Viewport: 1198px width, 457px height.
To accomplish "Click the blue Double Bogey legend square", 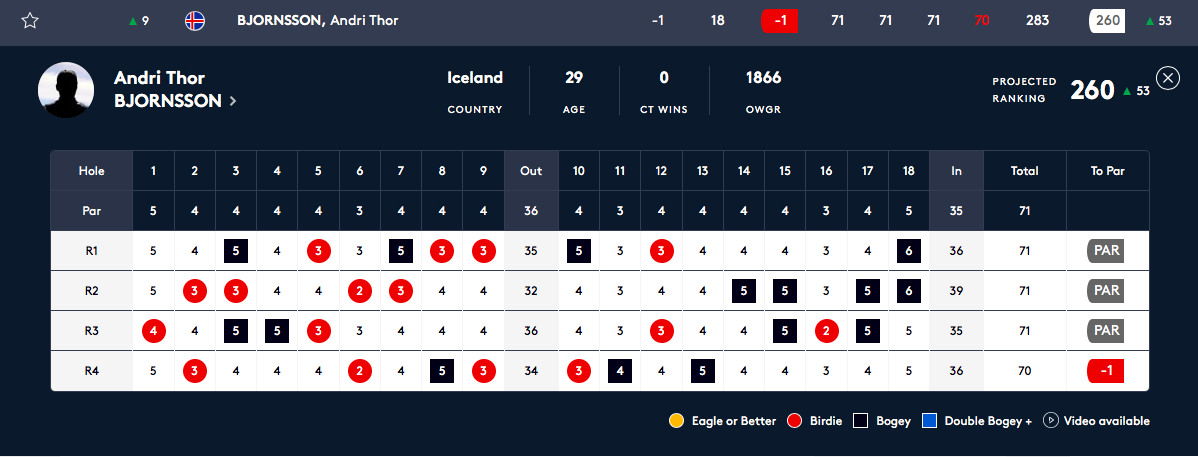I will click(929, 420).
